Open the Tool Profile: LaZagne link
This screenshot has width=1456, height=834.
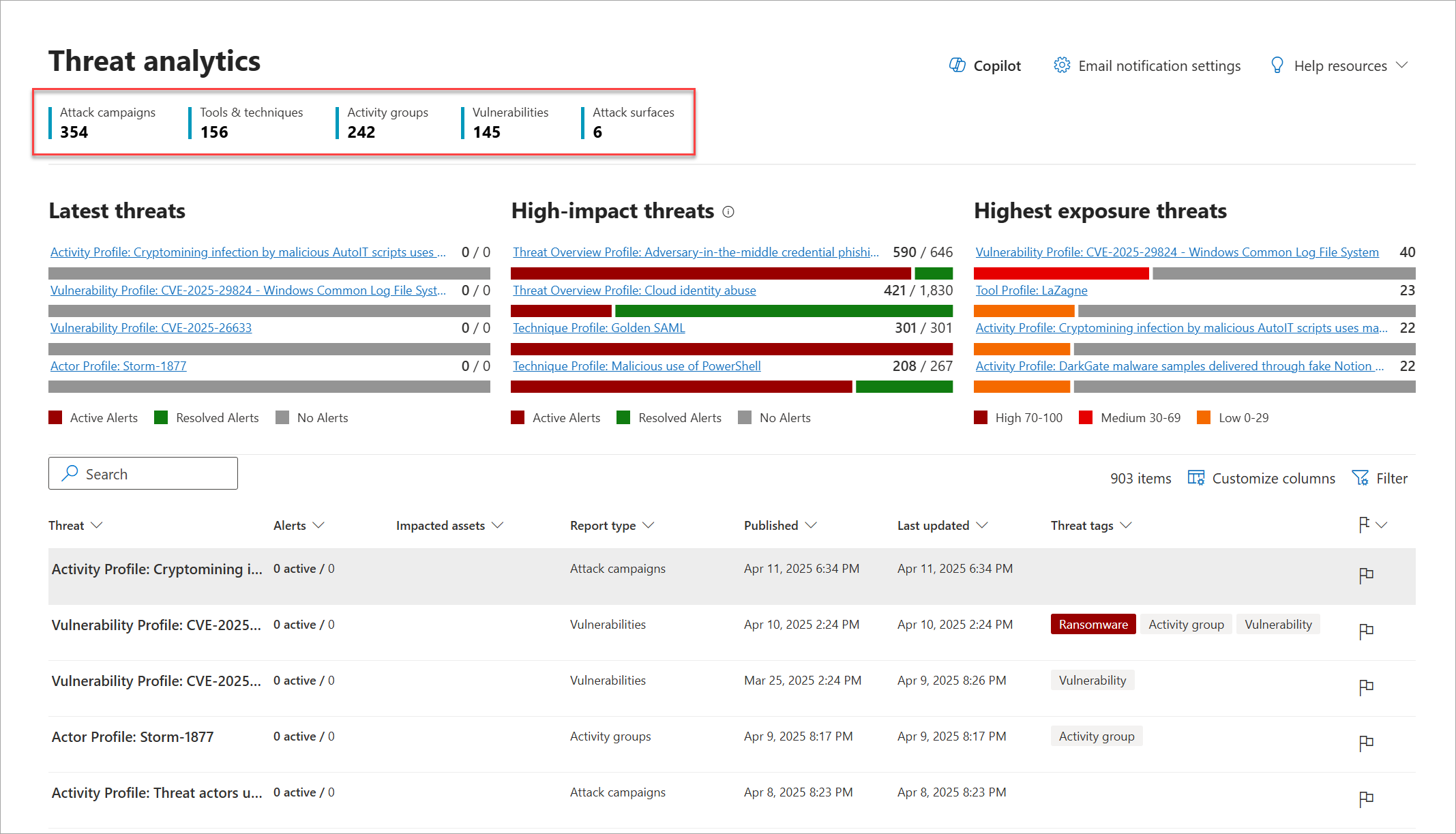[x=1031, y=291]
